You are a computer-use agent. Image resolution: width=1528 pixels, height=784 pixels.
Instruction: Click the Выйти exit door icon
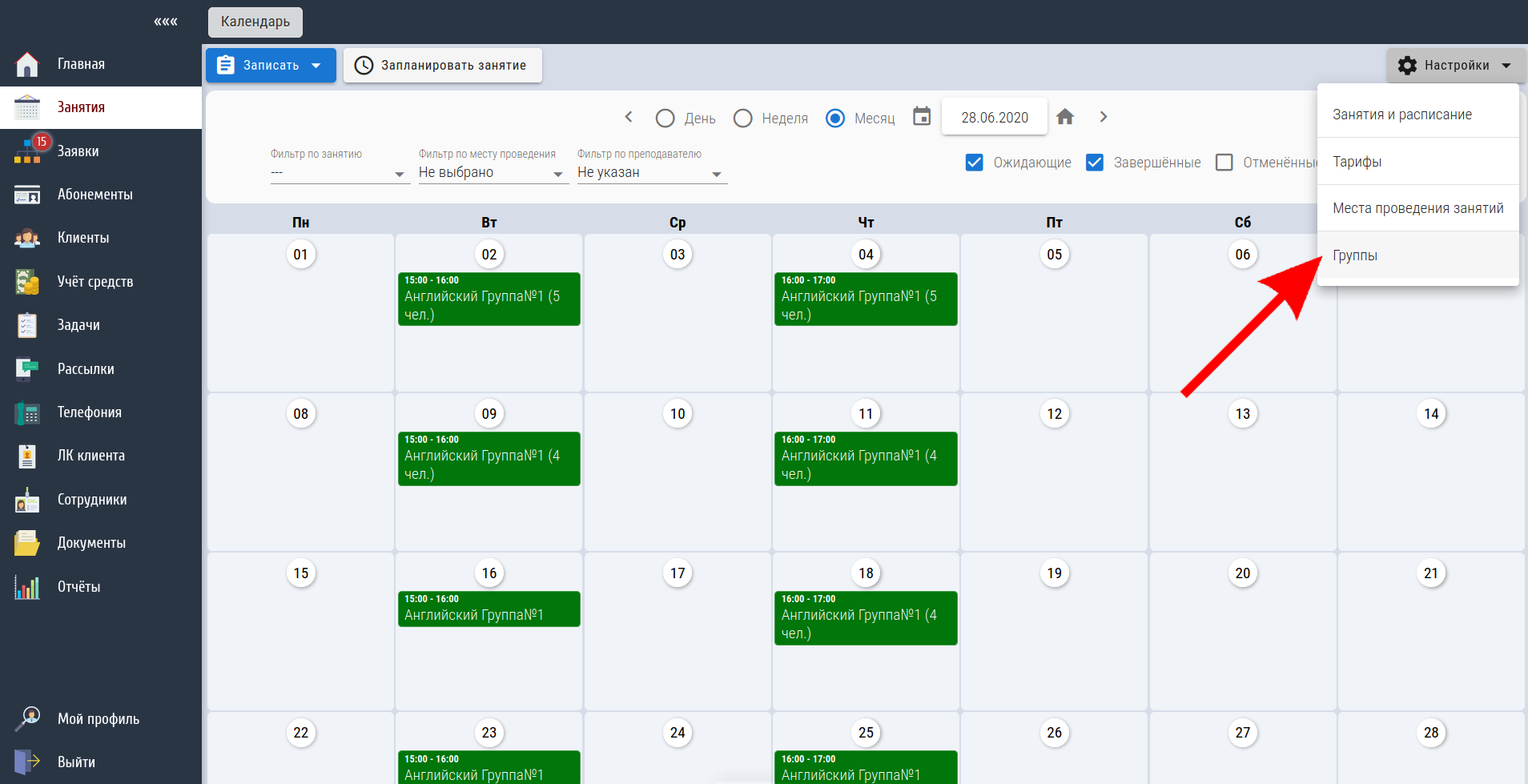click(27, 762)
